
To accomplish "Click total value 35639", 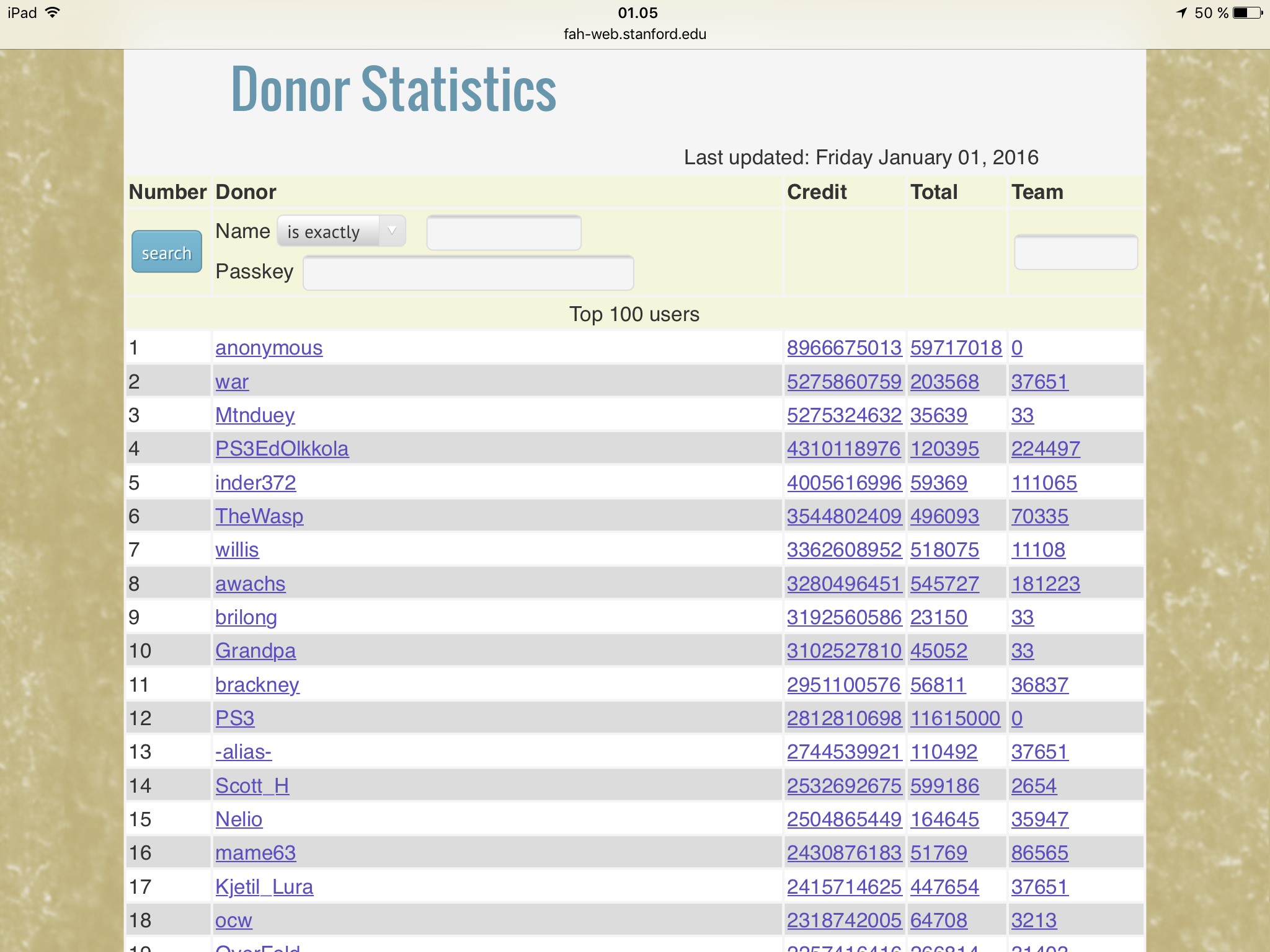I will pos(939,415).
